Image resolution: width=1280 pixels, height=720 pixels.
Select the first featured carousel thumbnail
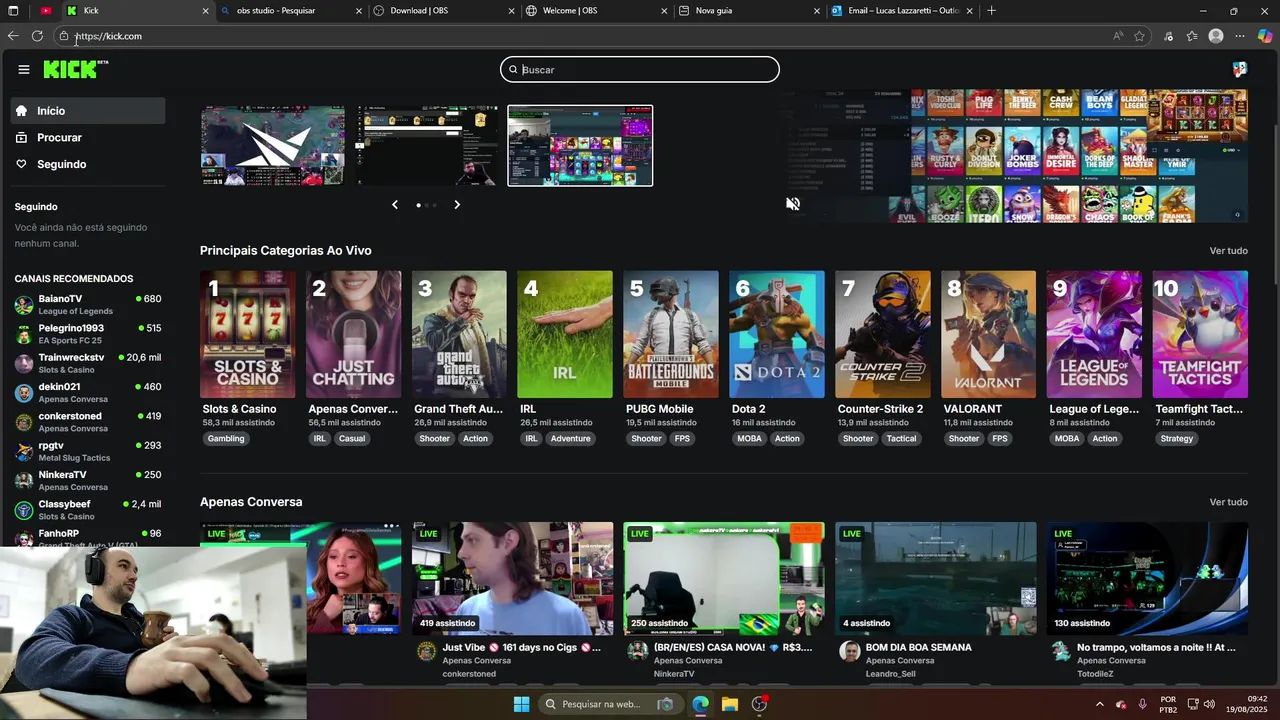point(272,146)
